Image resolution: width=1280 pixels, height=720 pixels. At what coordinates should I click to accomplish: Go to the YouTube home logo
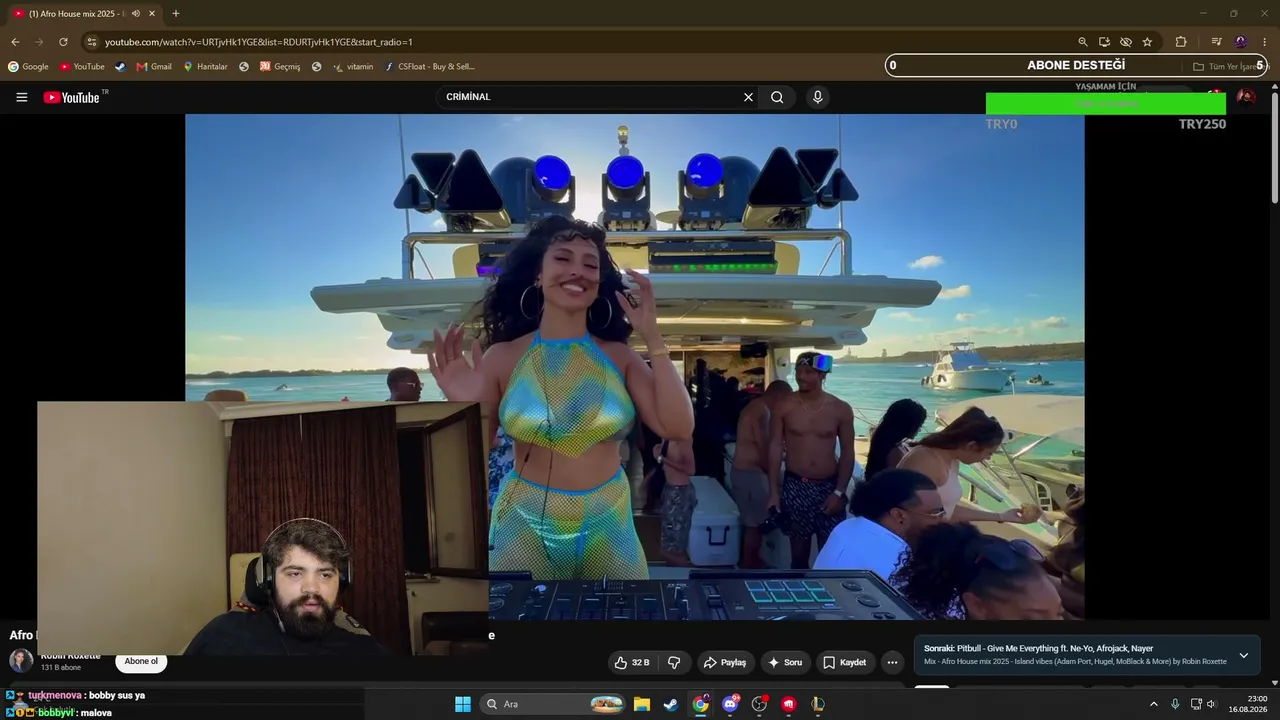[x=72, y=97]
